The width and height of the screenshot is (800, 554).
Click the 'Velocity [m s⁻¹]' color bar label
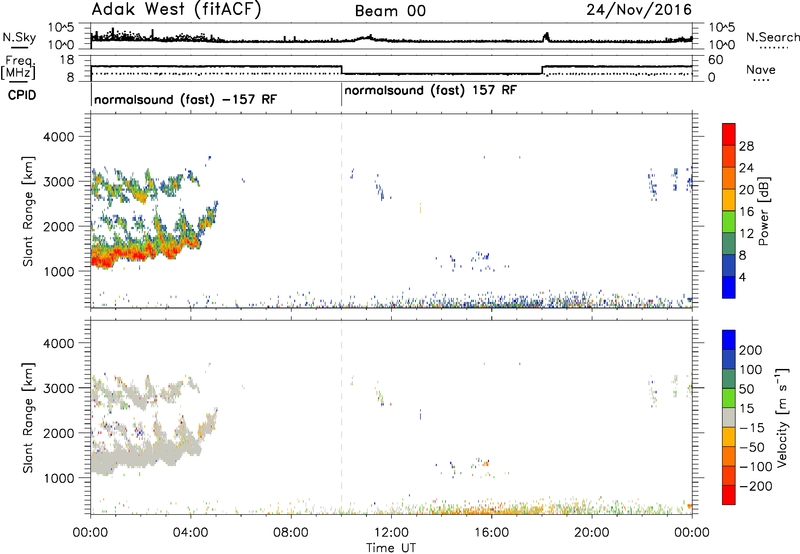[782, 417]
